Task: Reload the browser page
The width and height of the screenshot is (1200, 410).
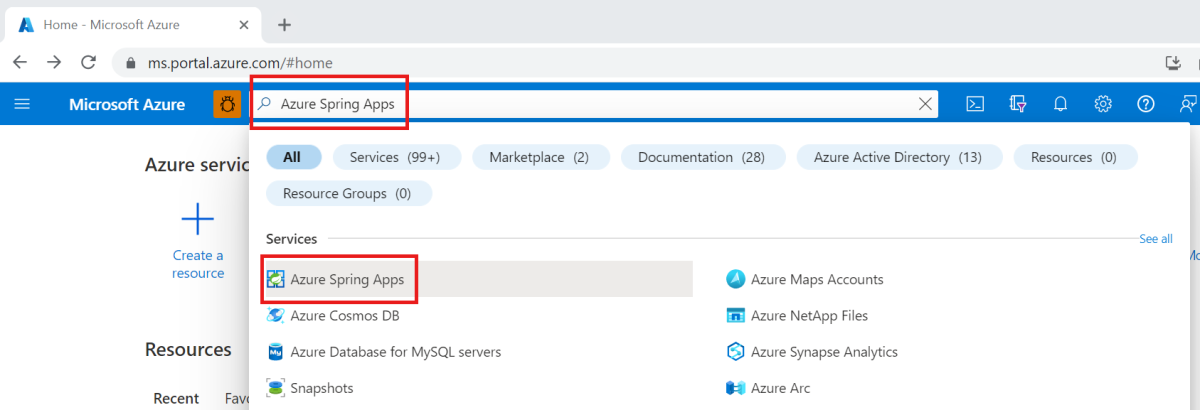Action: pos(88,62)
